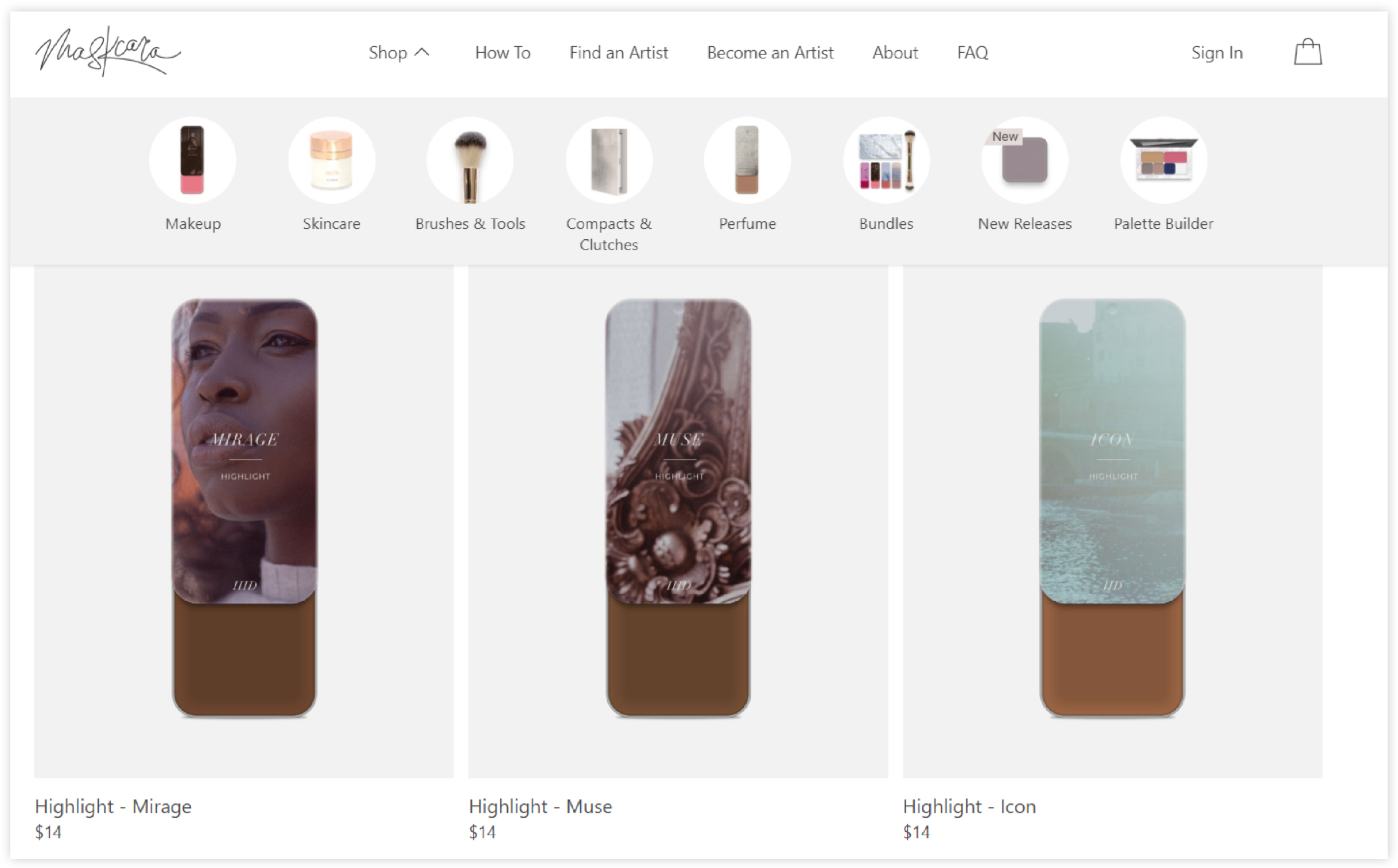Select the Skincare jar icon
This screenshot has width=1398, height=868.
331,160
